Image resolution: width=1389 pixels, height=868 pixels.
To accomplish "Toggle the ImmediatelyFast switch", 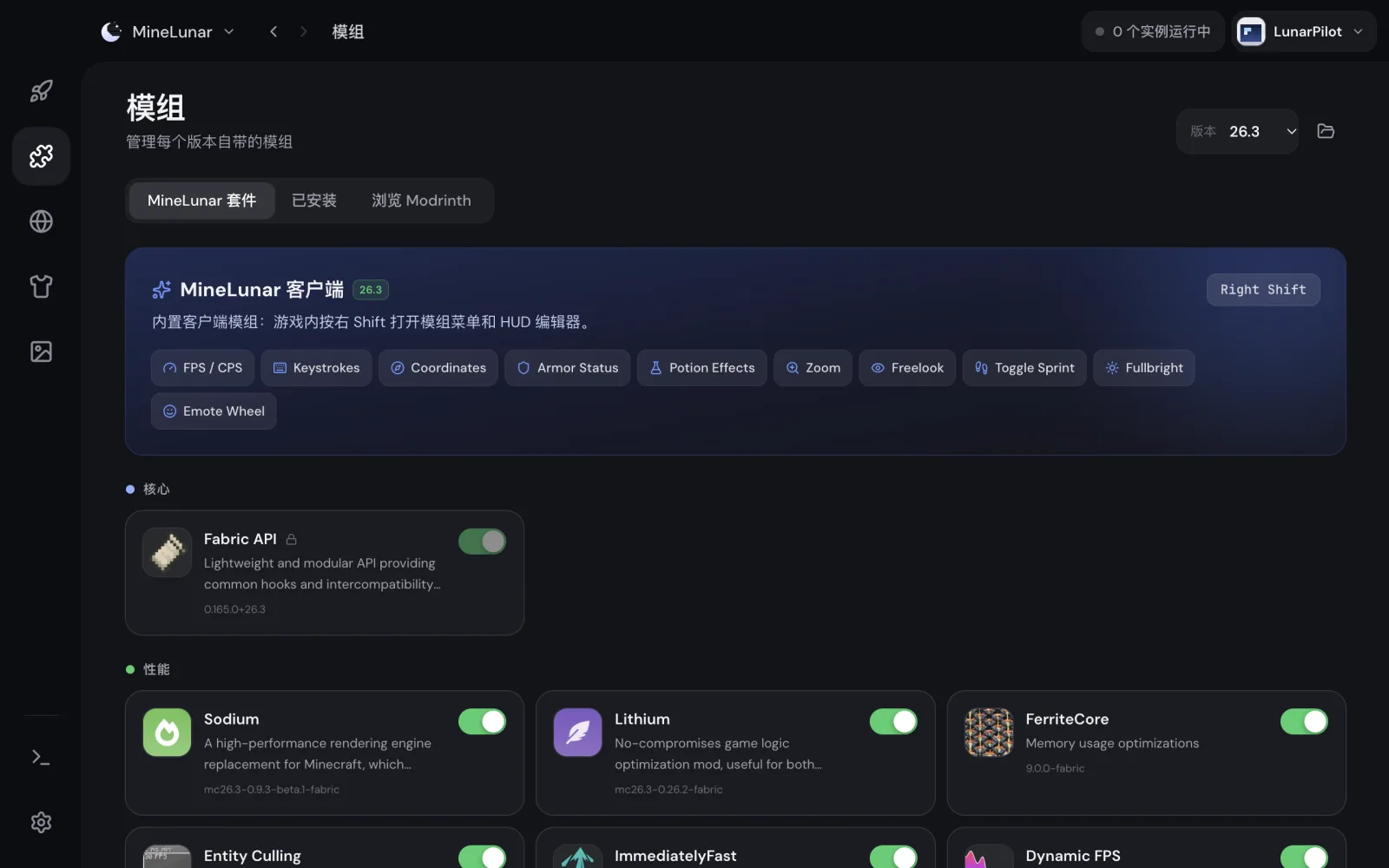I will 893,857.
